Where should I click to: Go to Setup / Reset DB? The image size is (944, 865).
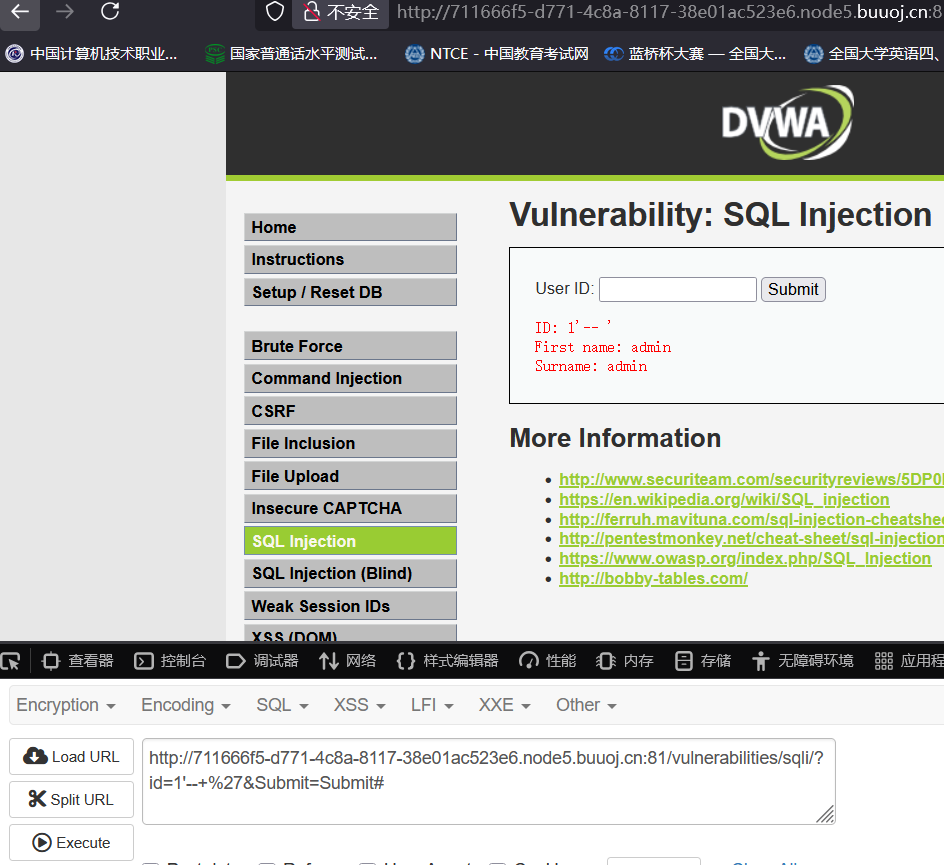[350, 292]
